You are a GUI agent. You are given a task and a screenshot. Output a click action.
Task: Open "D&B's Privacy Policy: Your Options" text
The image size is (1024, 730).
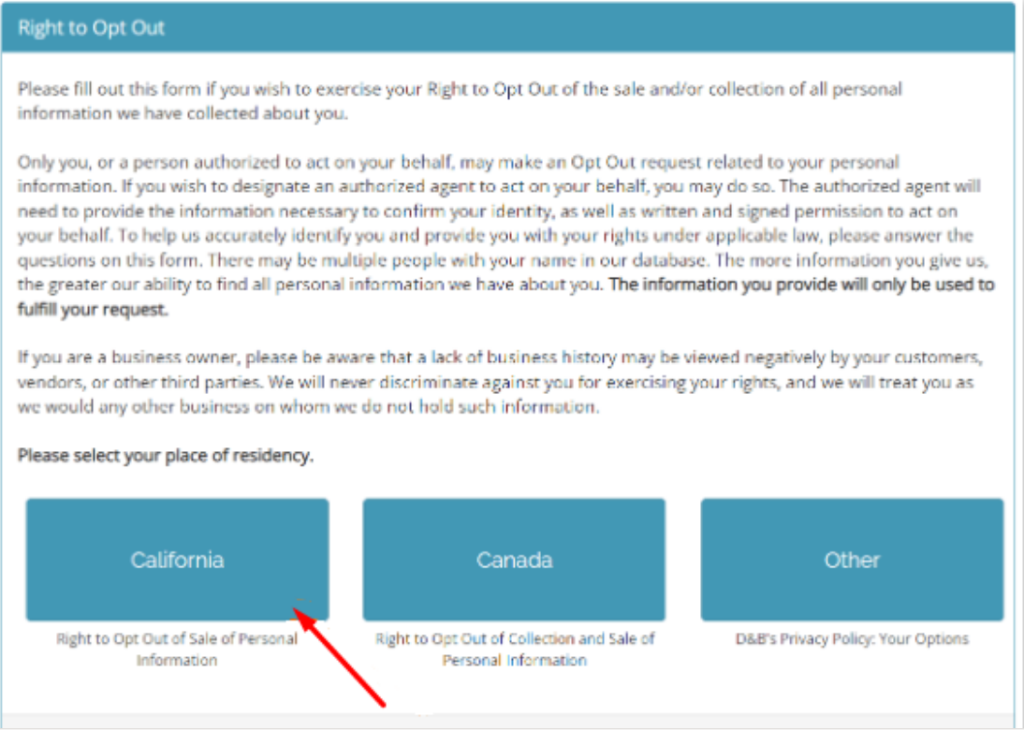point(852,638)
